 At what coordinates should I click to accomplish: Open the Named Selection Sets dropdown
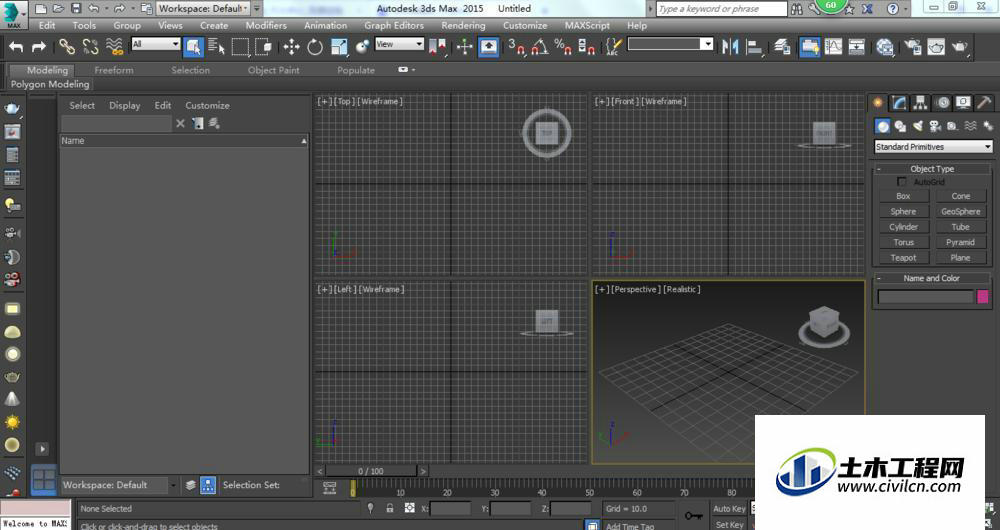pyautogui.click(x=670, y=44)
